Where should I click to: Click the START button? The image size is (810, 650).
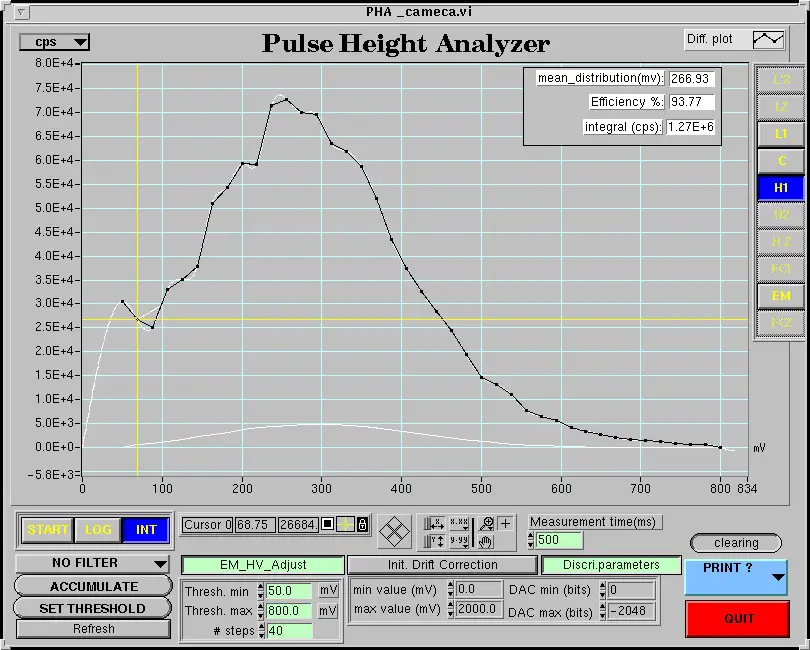coord(48,530)
